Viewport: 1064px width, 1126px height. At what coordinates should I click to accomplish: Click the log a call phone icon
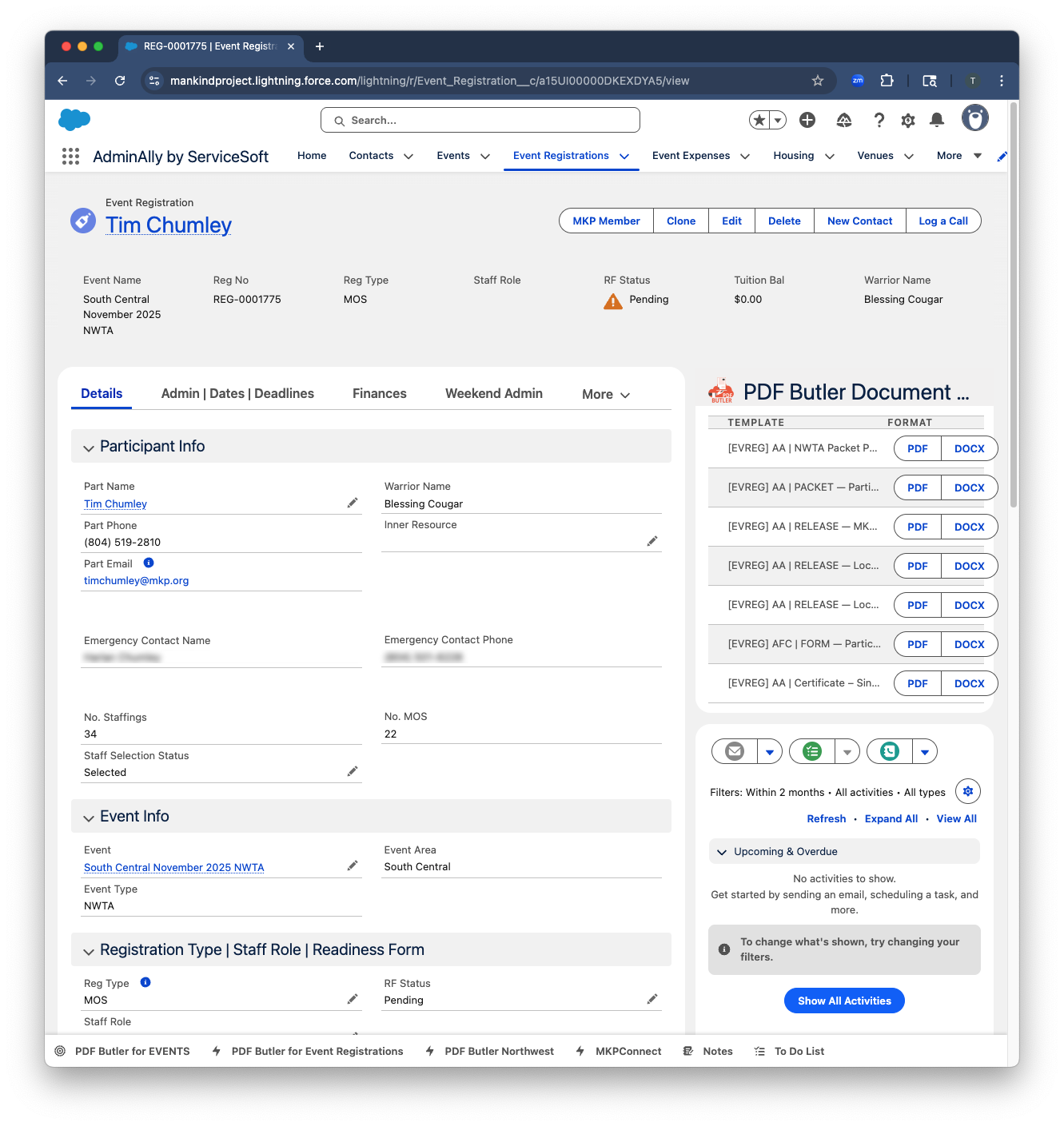890,751
